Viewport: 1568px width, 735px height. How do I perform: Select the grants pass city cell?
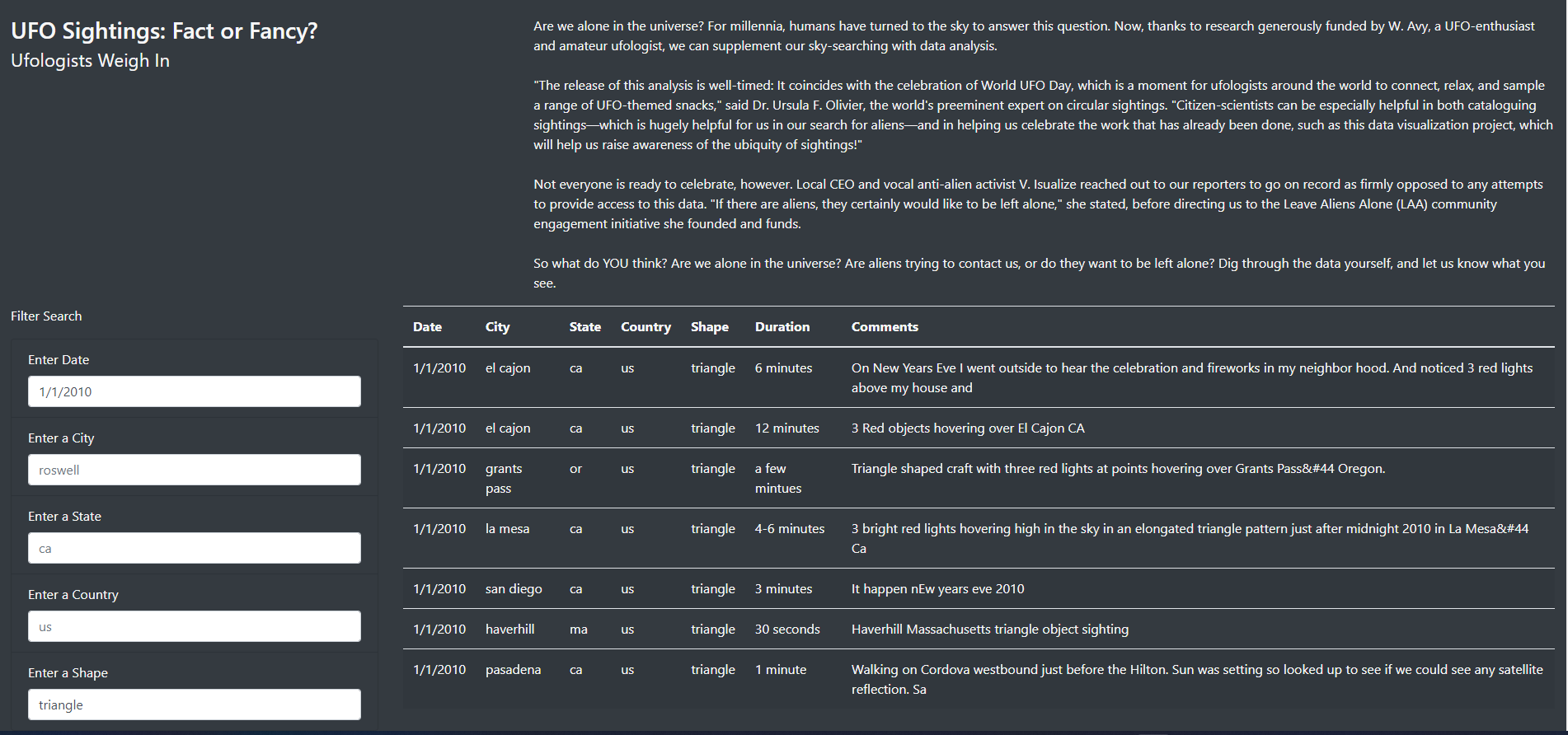coord(503,478)
